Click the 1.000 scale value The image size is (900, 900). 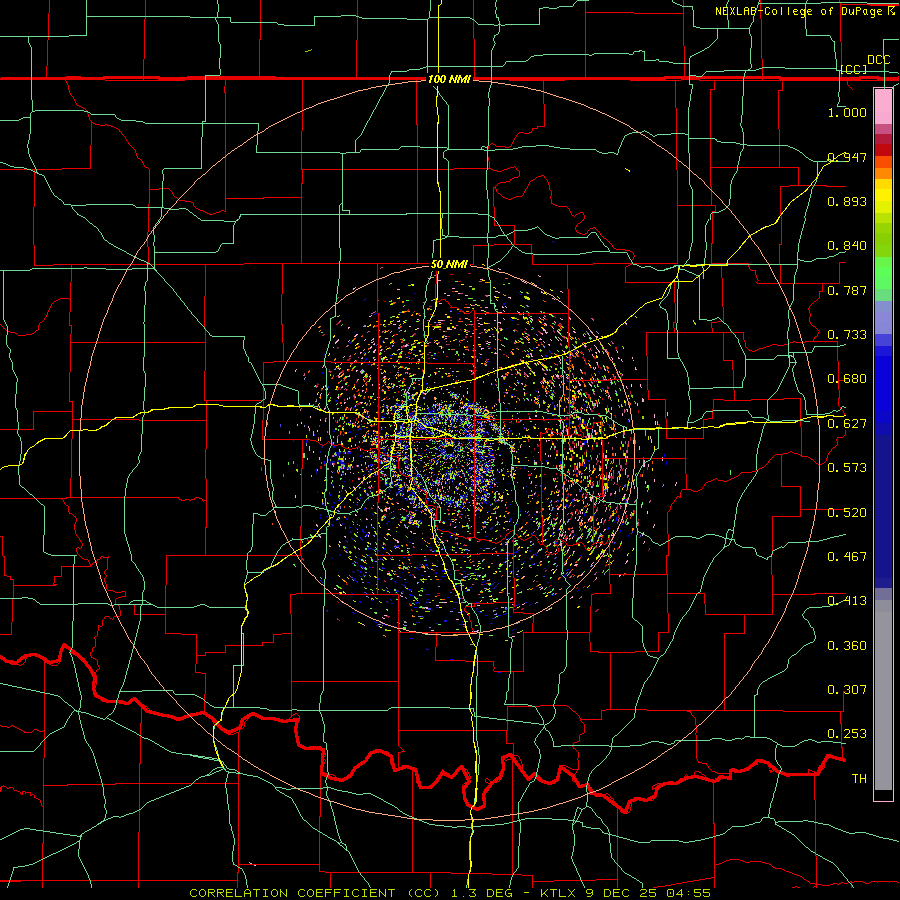pos(847,112)
